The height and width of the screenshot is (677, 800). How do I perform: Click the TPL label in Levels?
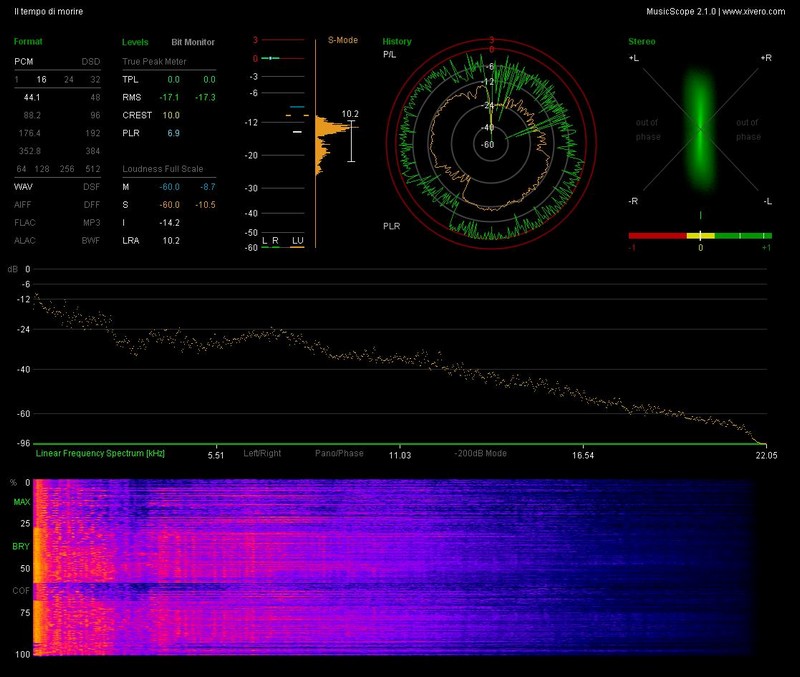click(130, 80)
